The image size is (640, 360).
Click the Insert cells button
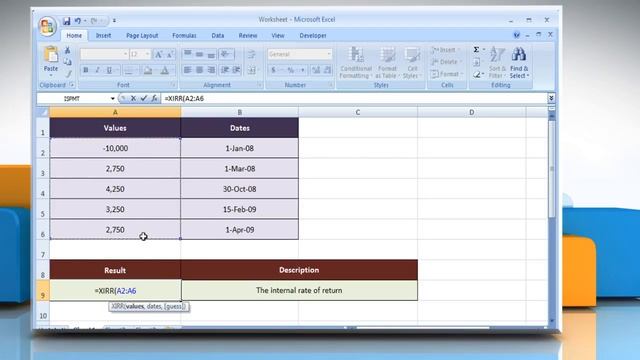[445, 50]
